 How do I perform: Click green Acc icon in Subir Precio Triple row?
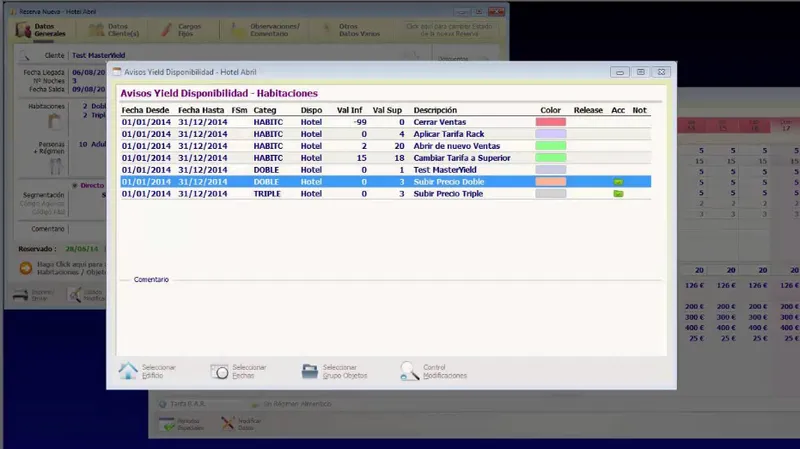618,194
